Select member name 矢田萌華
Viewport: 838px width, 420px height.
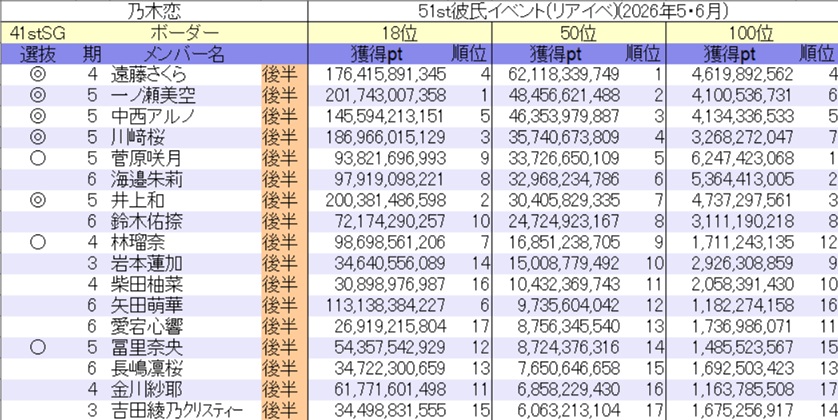point(146,305)
